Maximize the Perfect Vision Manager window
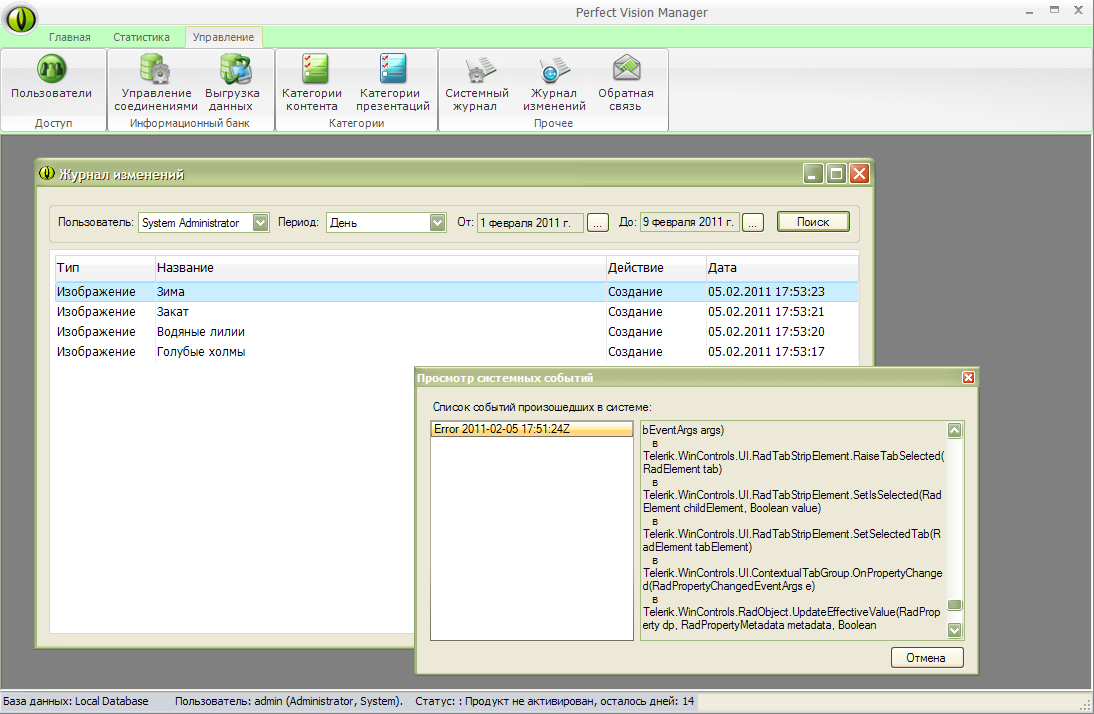The height and width of the screenshot is (714, 1094). pyautogui.click(x=1054, y=10)
